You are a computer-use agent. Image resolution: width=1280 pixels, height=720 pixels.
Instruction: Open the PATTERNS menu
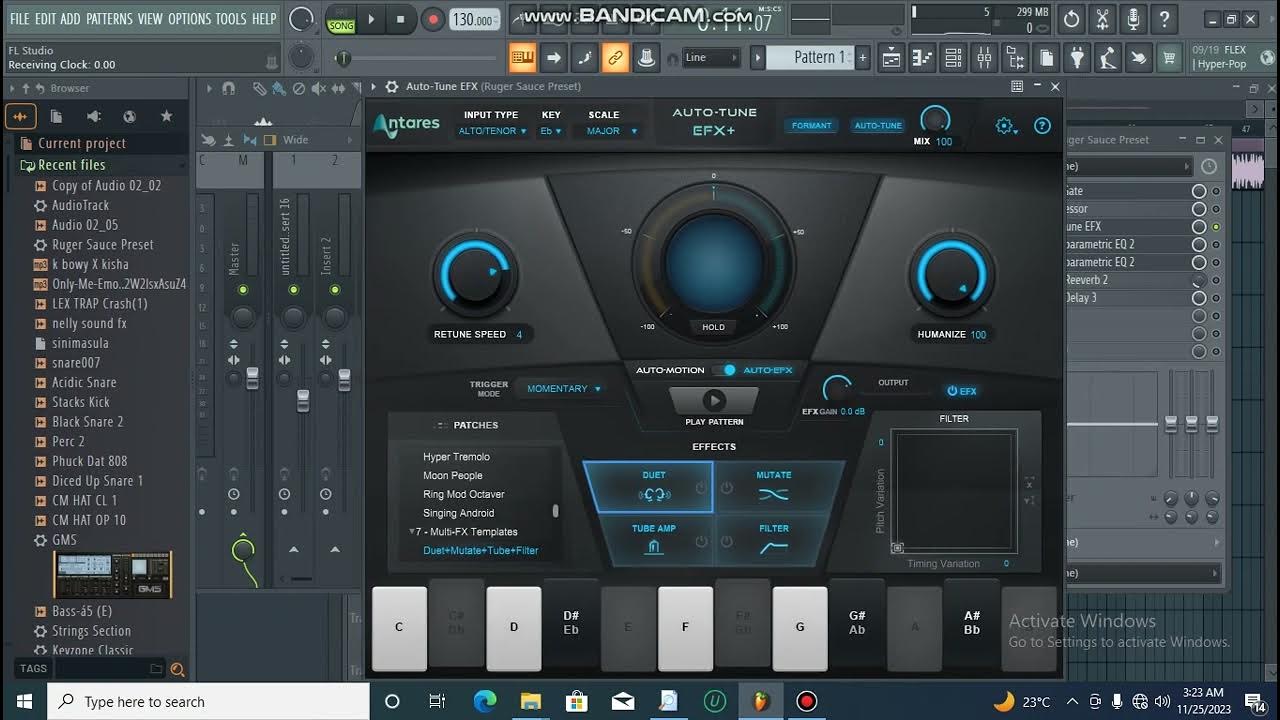(x=109, y=19)
